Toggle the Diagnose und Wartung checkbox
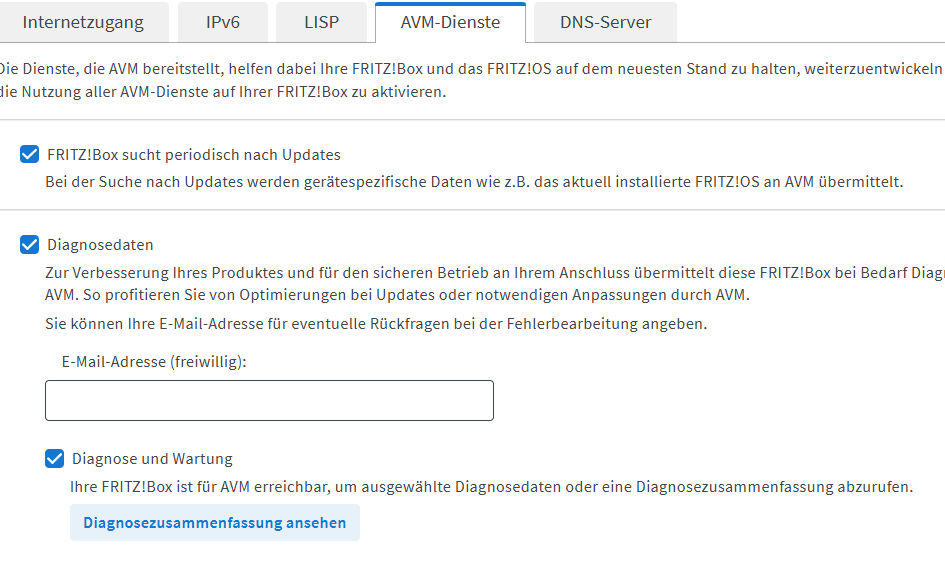This screenshot has width=945, height=564. click(x=54, y=459)
